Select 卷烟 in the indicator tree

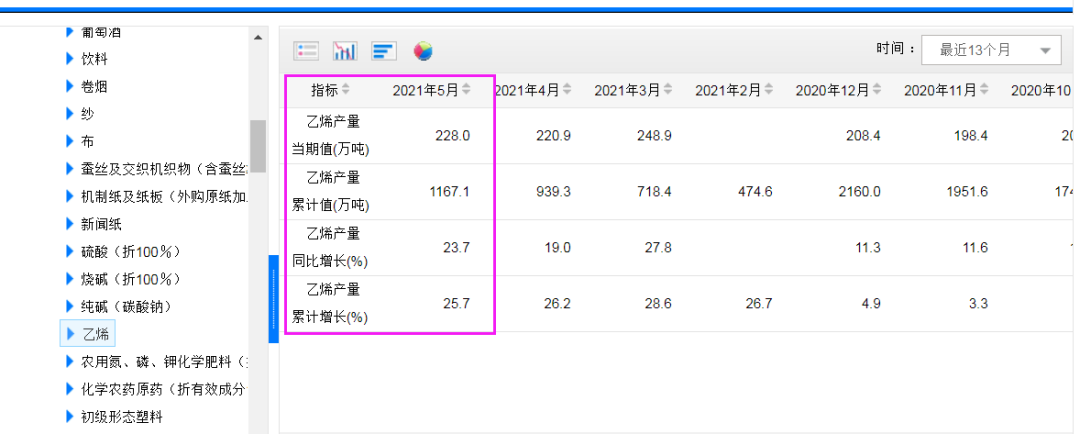[x=94, y=87]
